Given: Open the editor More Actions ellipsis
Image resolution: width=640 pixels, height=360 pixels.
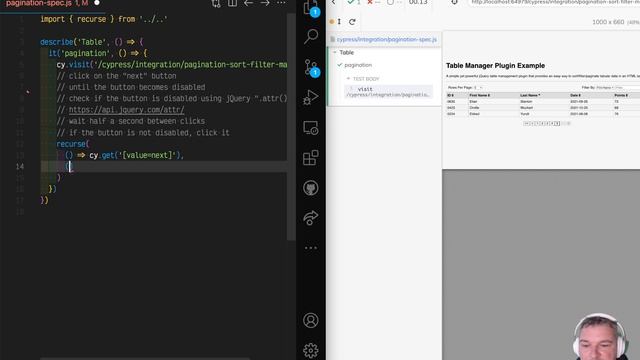Looking at the screenshot, I should [x=281, y=3].
